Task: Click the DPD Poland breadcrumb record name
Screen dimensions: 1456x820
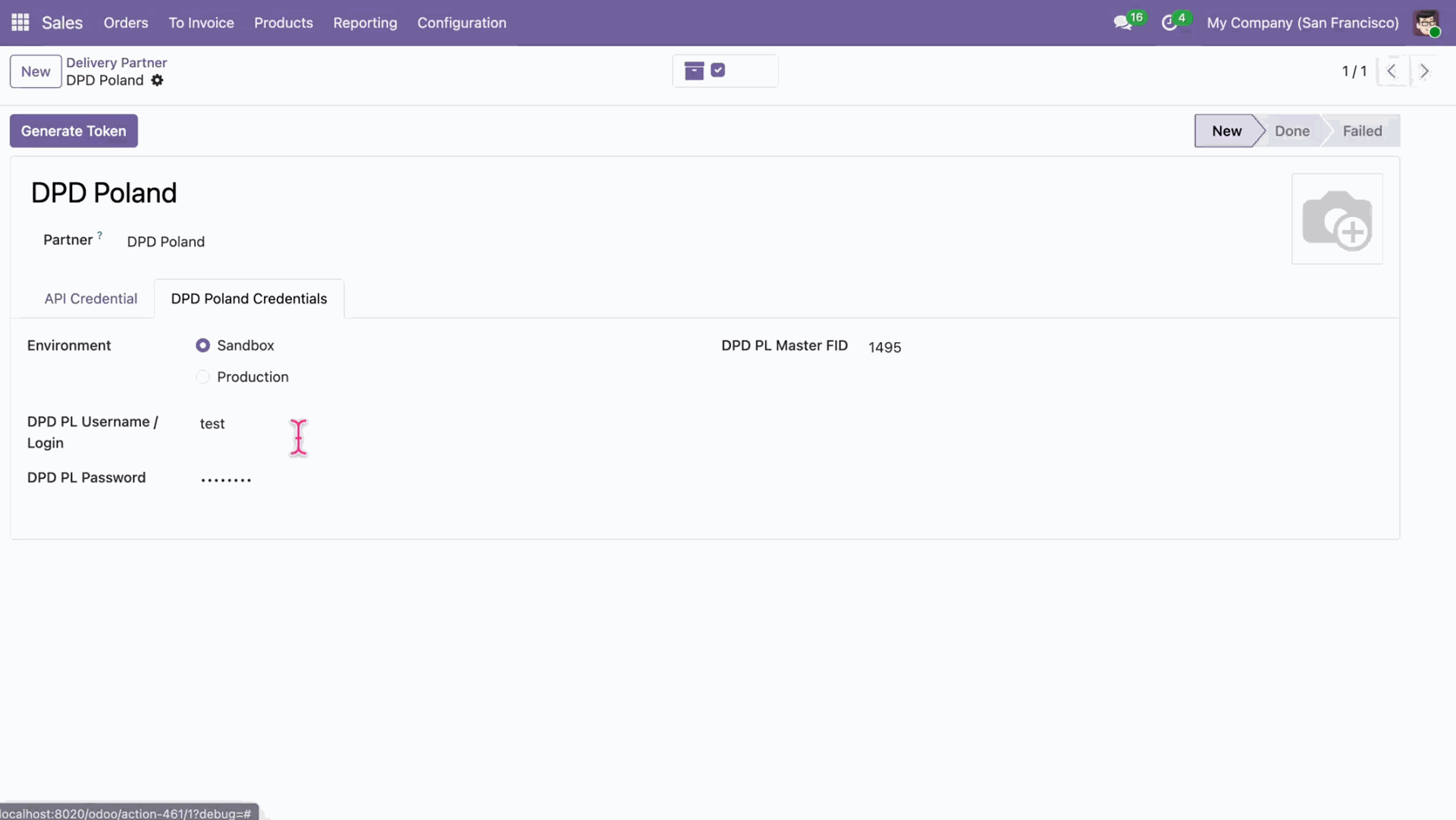Action: pyautogui.click(x=105, y=80)
